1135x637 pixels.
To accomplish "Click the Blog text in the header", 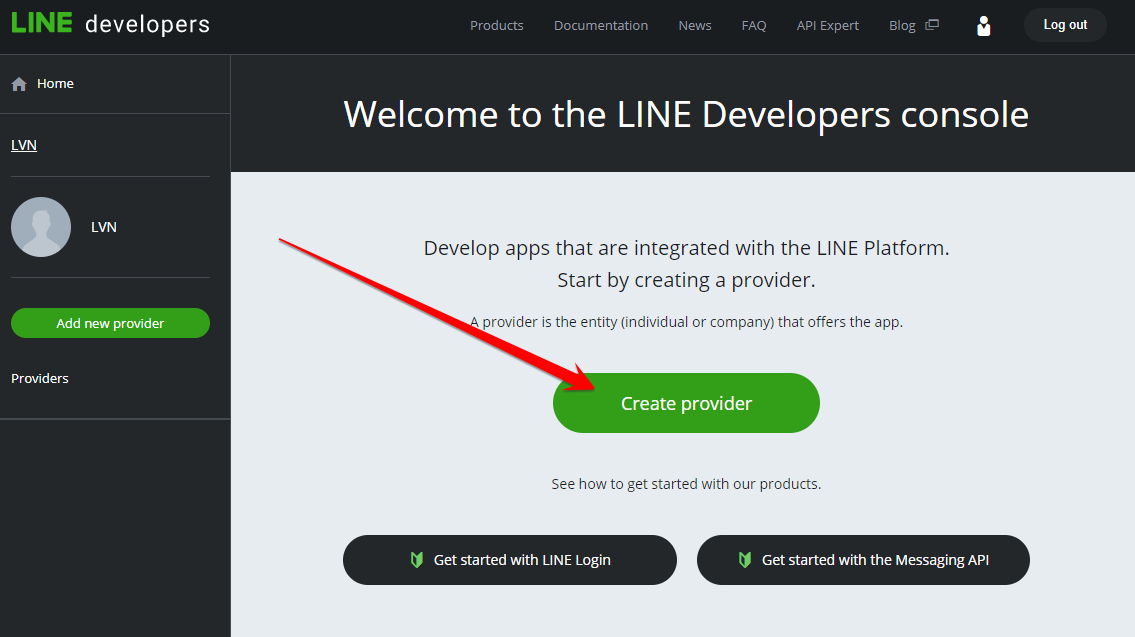I will [x=902, y=25].
